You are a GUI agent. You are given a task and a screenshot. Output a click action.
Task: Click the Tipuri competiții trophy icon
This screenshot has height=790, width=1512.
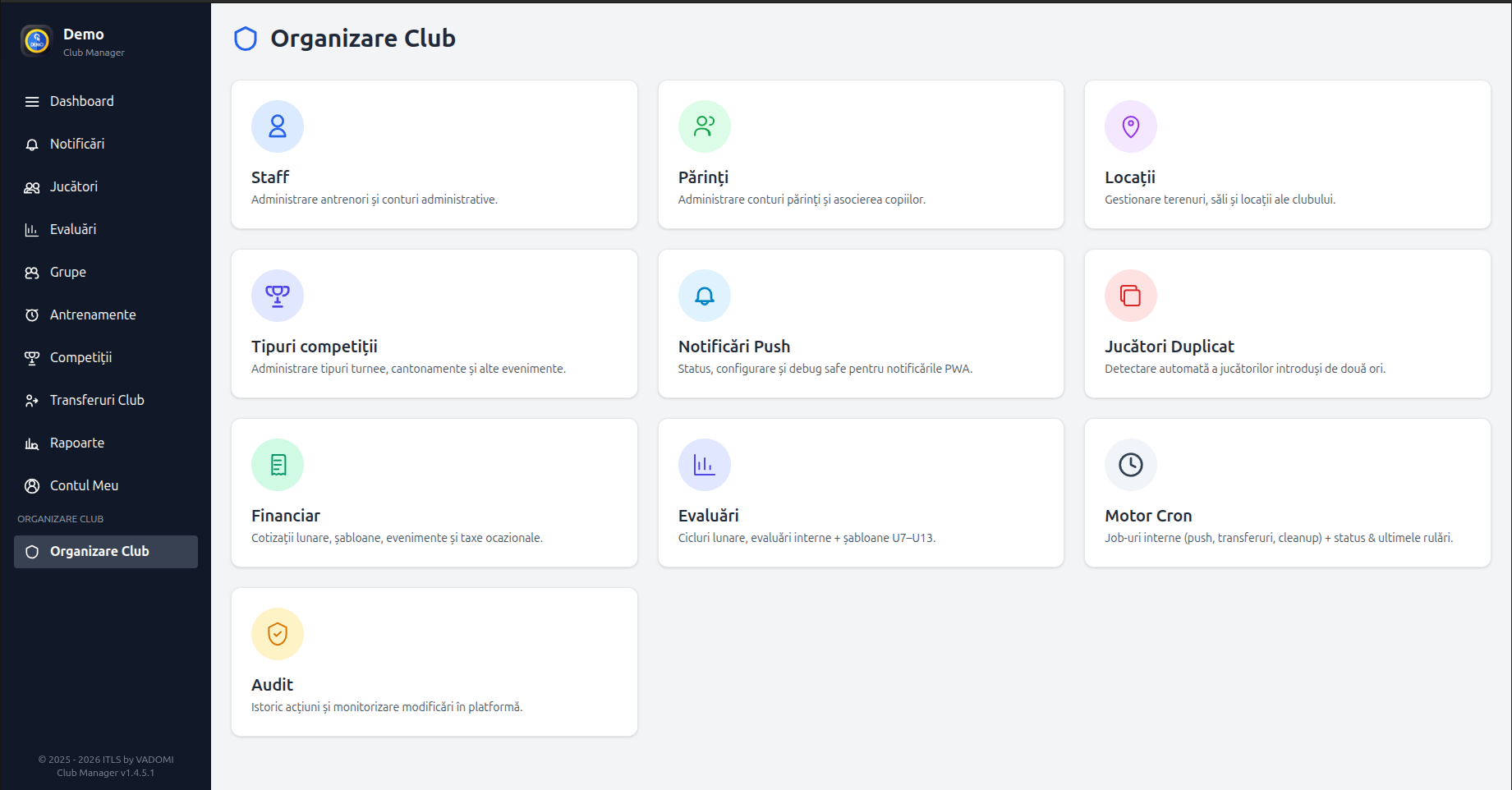click(x=277, y=296)
